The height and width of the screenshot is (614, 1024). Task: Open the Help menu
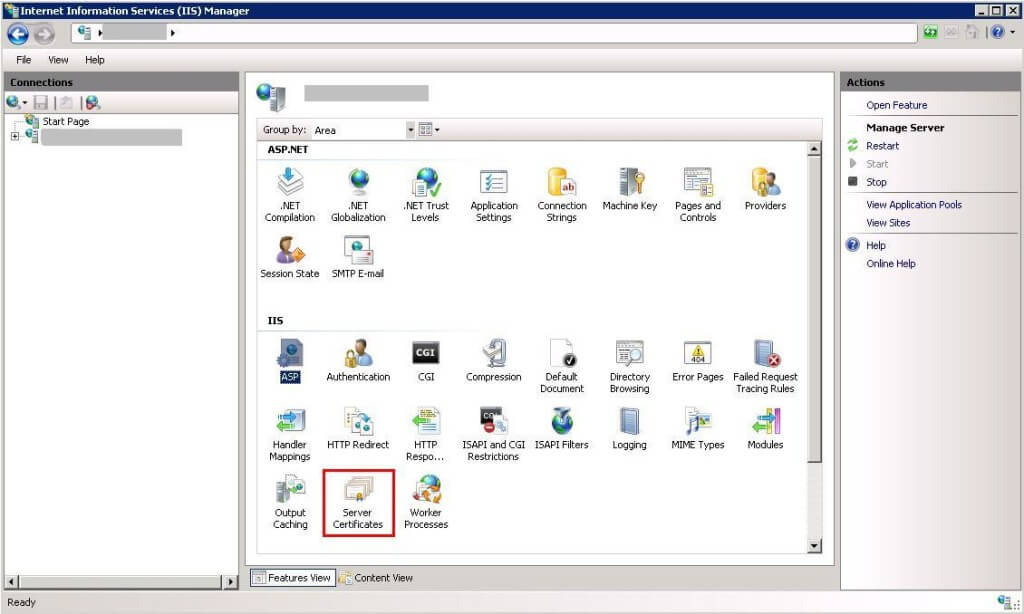point(95,59)
